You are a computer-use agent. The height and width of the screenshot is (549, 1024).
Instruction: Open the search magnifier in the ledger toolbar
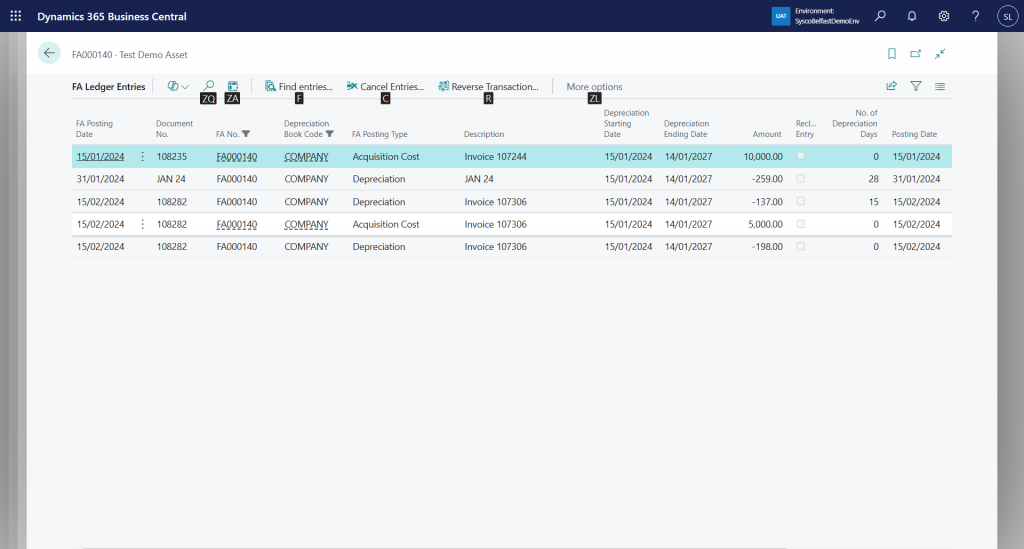click(x=208, y=87)
